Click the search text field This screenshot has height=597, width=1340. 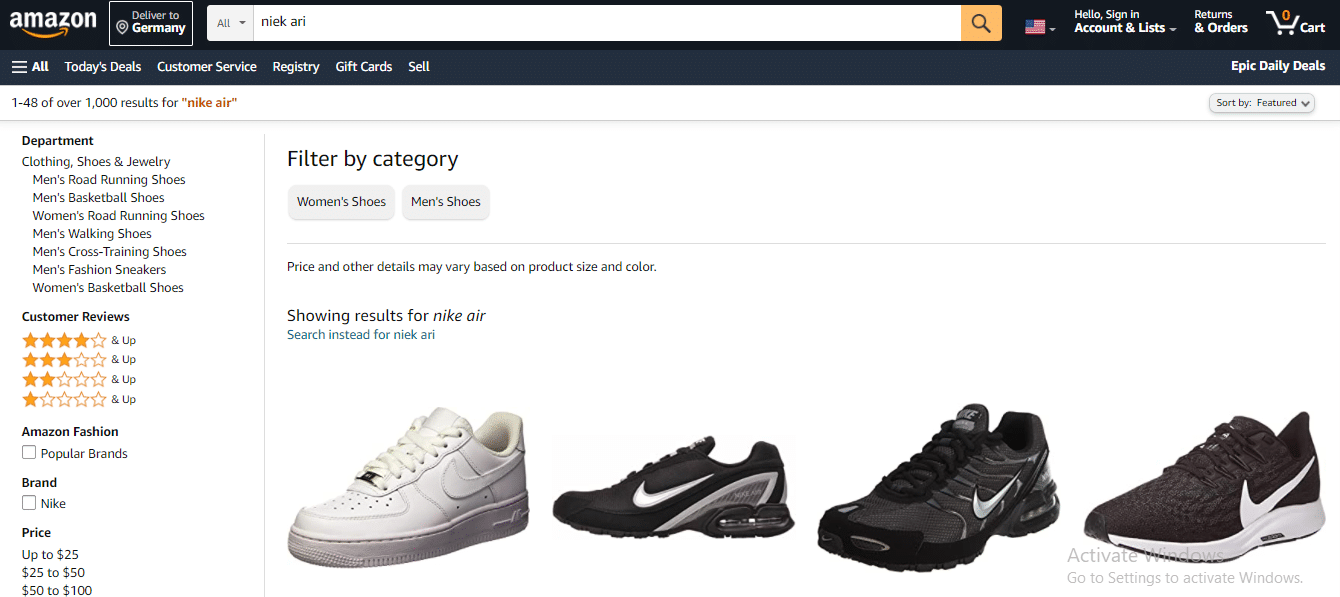point(607,23)
